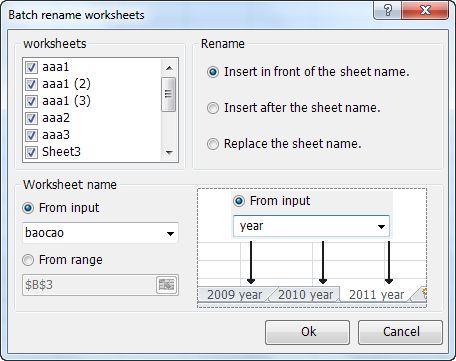Uncheck the aaa3 worksheet checkbox
This screenshot has height=361, width=456.
(31, 135)
